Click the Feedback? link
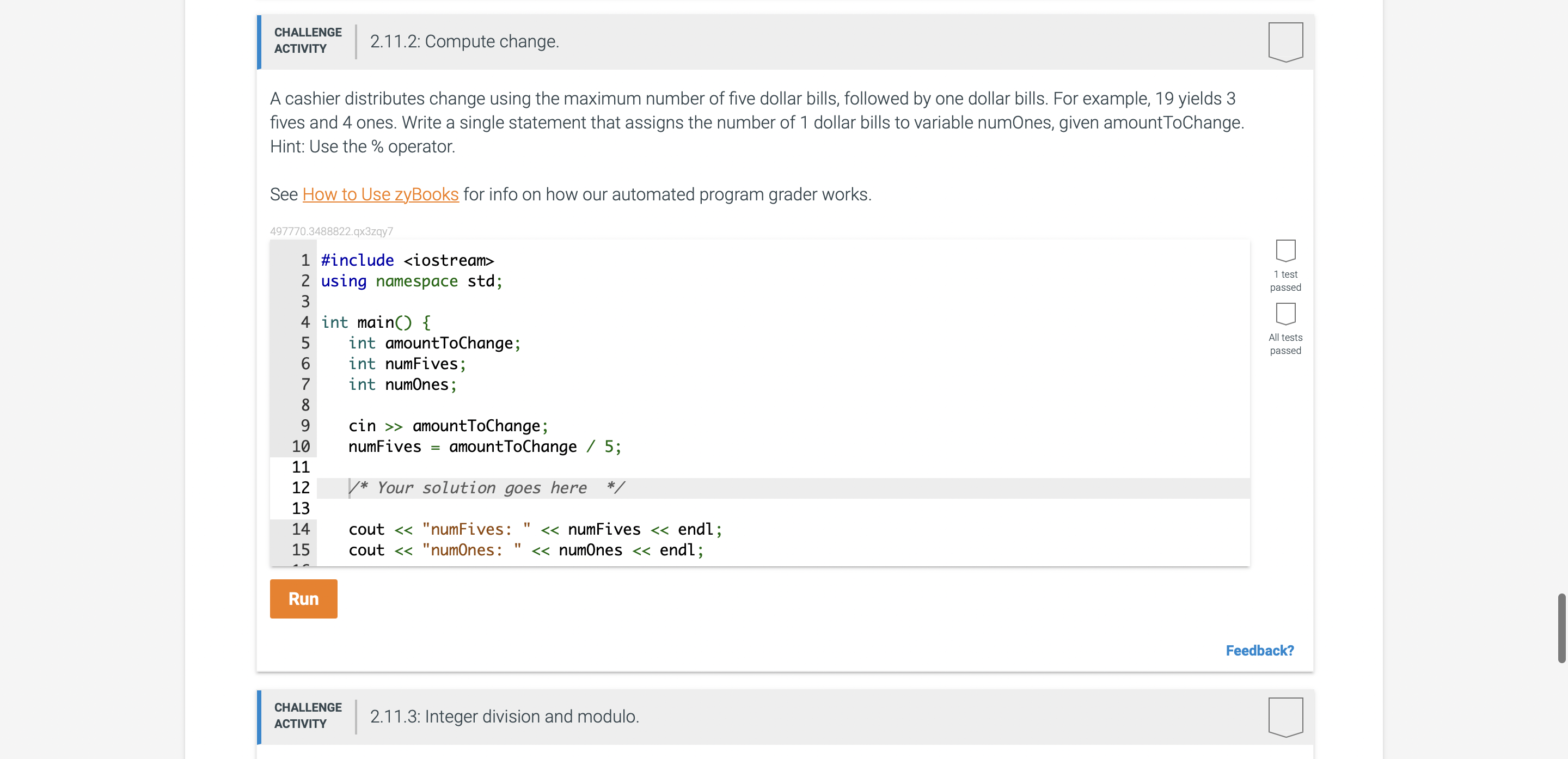 click(1259, 650)
